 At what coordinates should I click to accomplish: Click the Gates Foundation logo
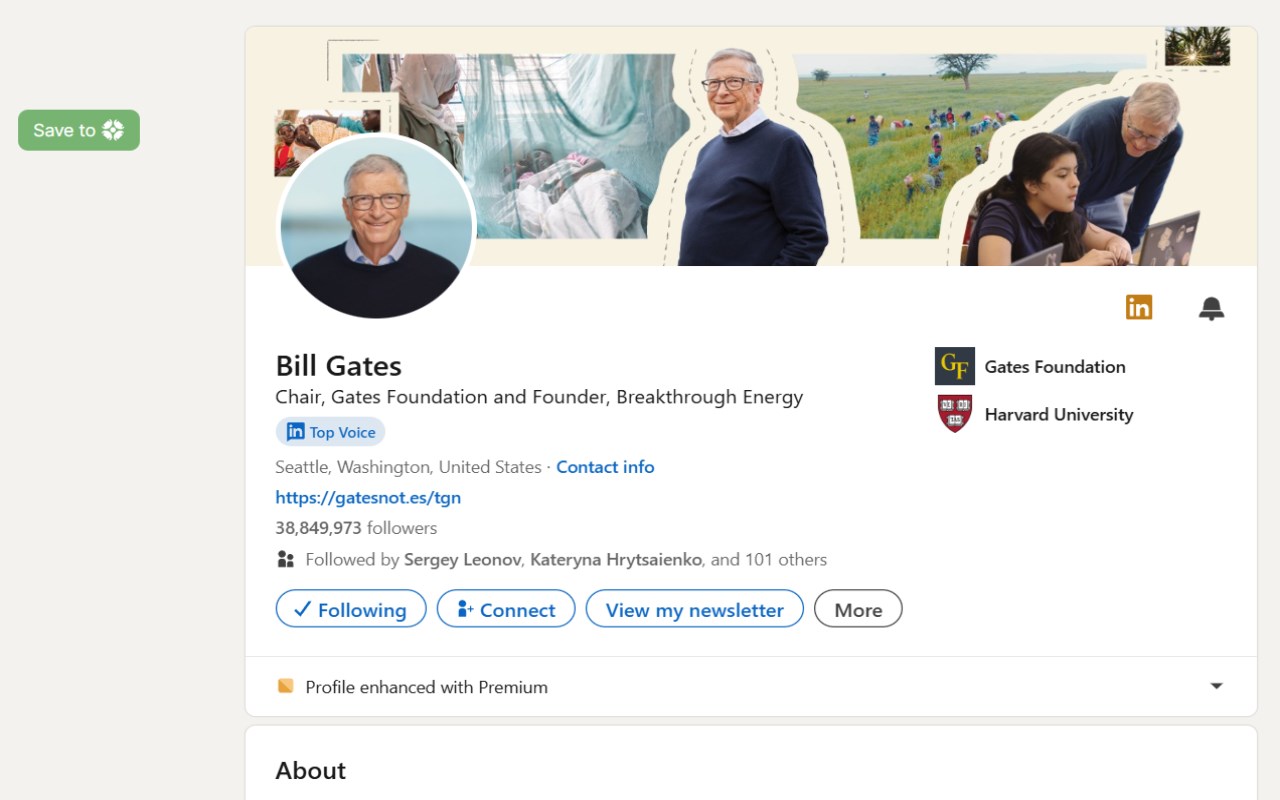click(x=954, y=367)
